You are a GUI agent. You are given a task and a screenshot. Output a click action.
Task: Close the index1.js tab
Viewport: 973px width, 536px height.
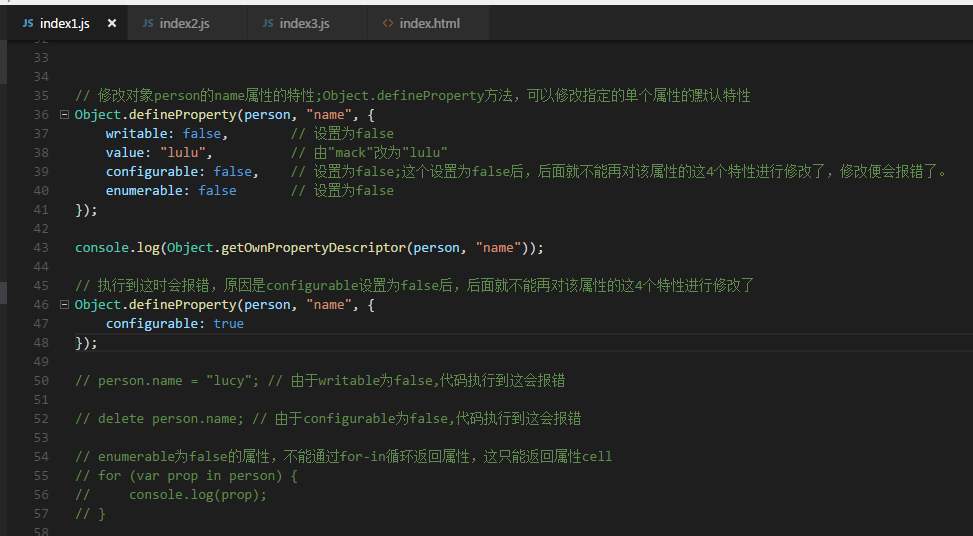tap(112, 24)
